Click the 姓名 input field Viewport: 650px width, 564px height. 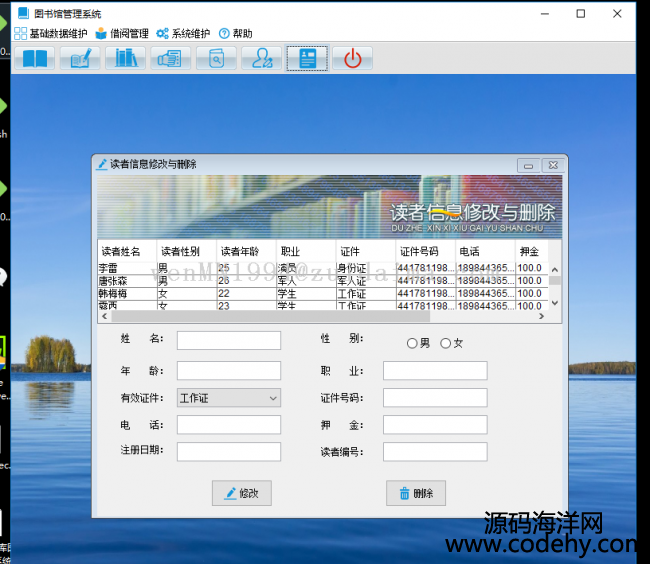pyautogui.click(x=229, y=341)
